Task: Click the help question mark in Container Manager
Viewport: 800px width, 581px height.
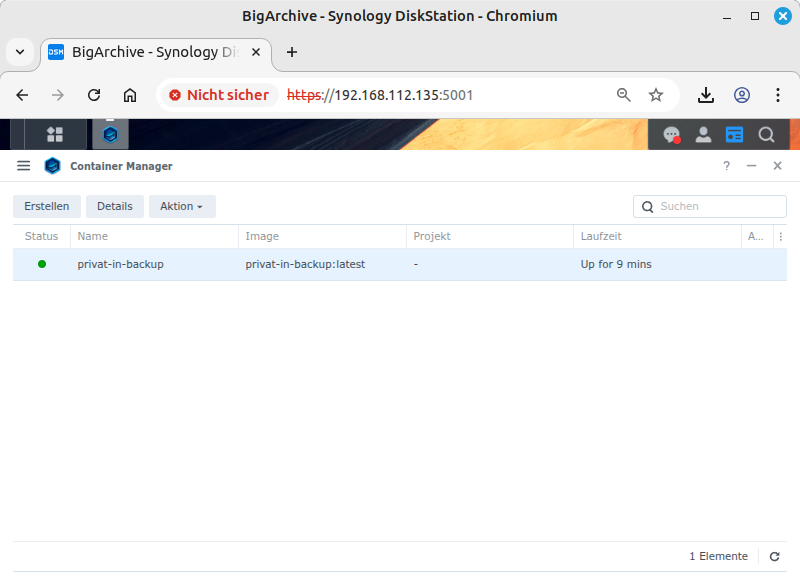Action: 727,166
